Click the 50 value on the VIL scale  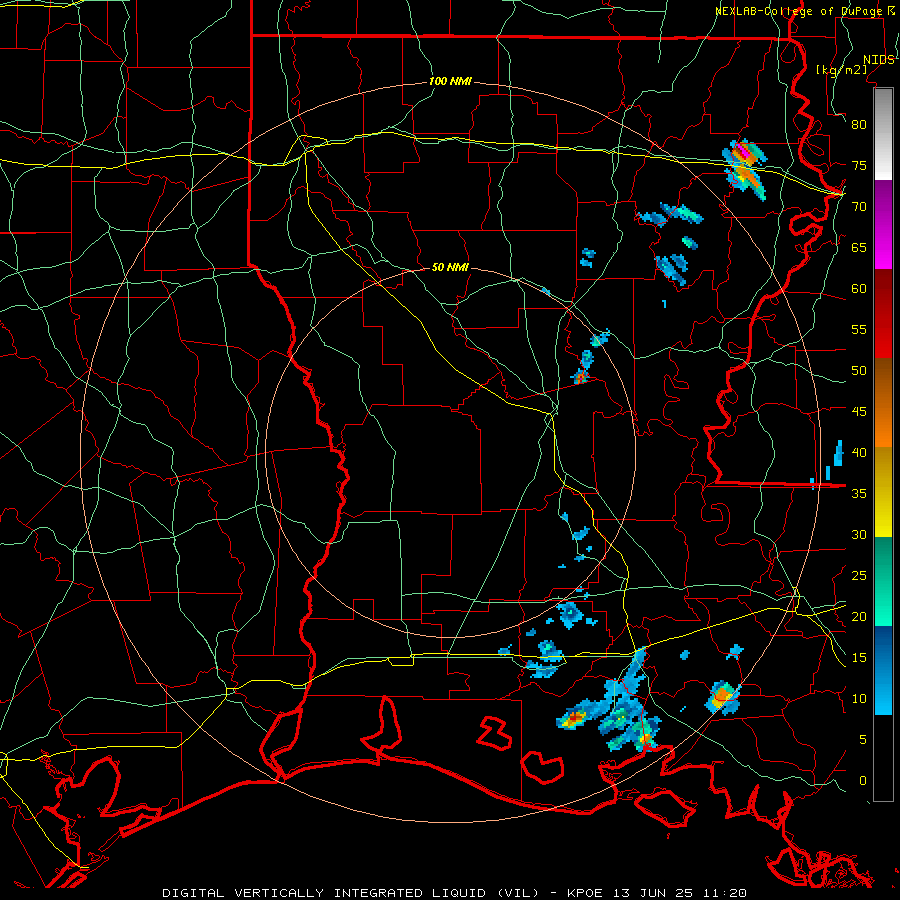pyautogui.click(x=859, y=371)
